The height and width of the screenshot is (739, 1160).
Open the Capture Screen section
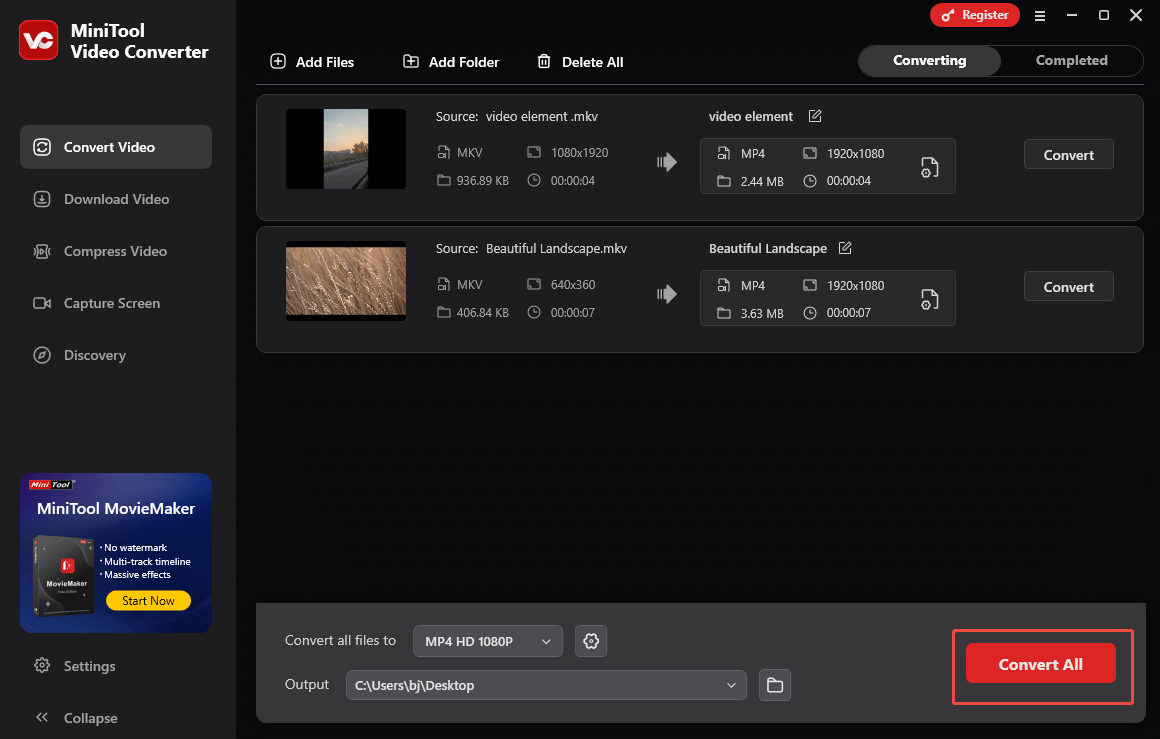tap(116, 303)
